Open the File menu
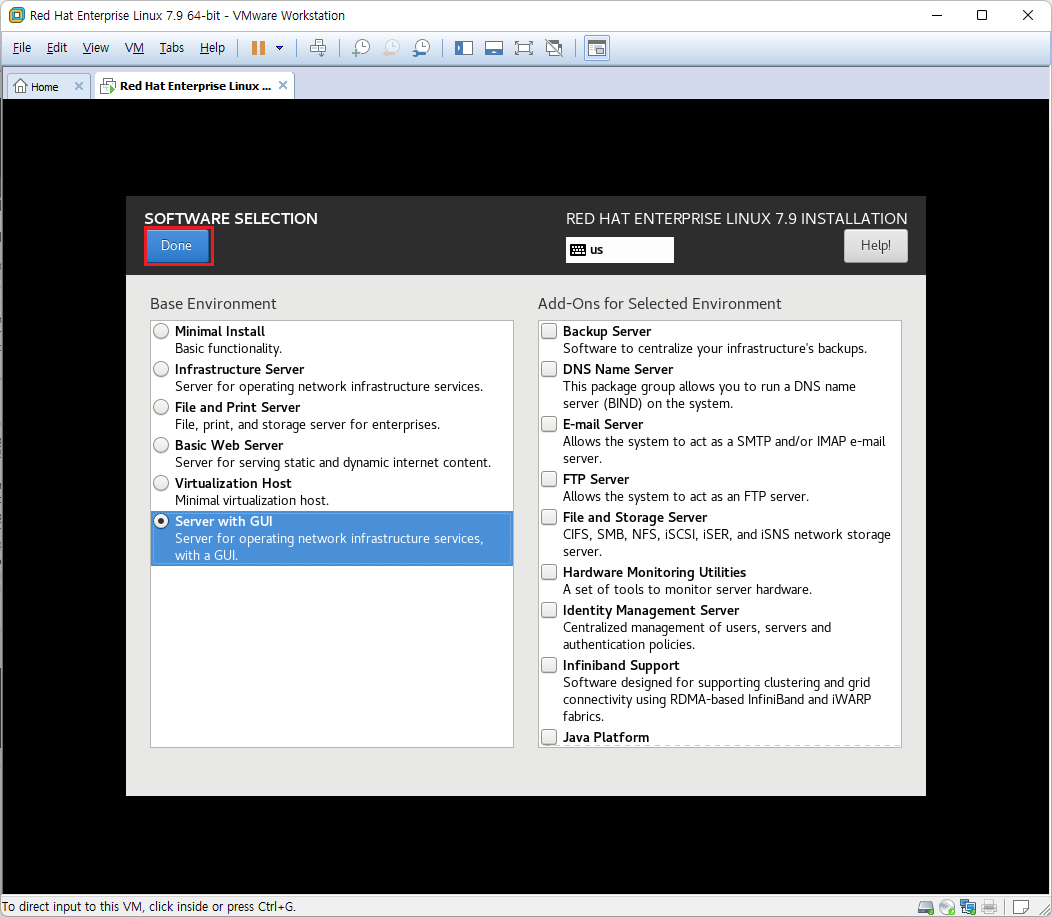Image resolution: width=1052 pixels, height=917 pixels. click(21, 48)
